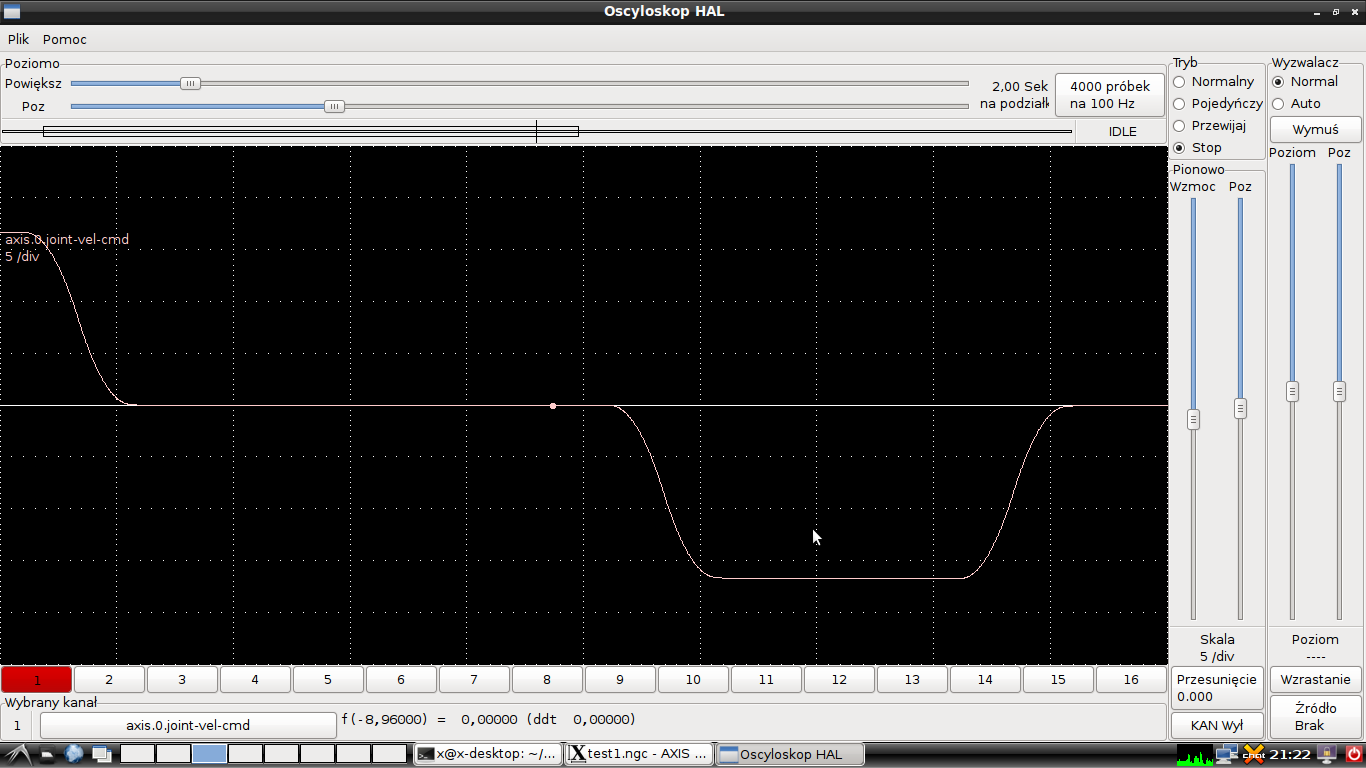Click the Przesunięcie 0.000 offset button
Image resolution: width=1366 pixels, height=768 pixels.
[1216, 688]
